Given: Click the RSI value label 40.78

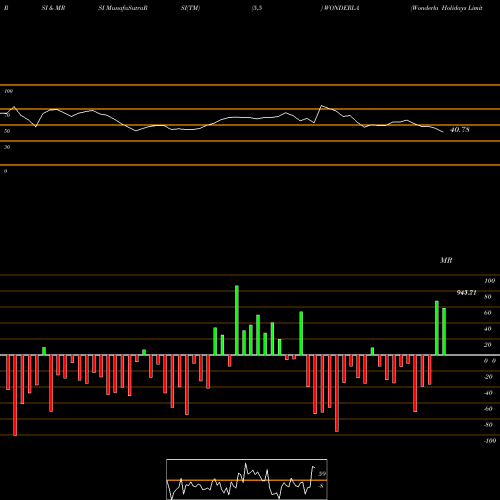Looking at the screenshot, I should [460, 130].
